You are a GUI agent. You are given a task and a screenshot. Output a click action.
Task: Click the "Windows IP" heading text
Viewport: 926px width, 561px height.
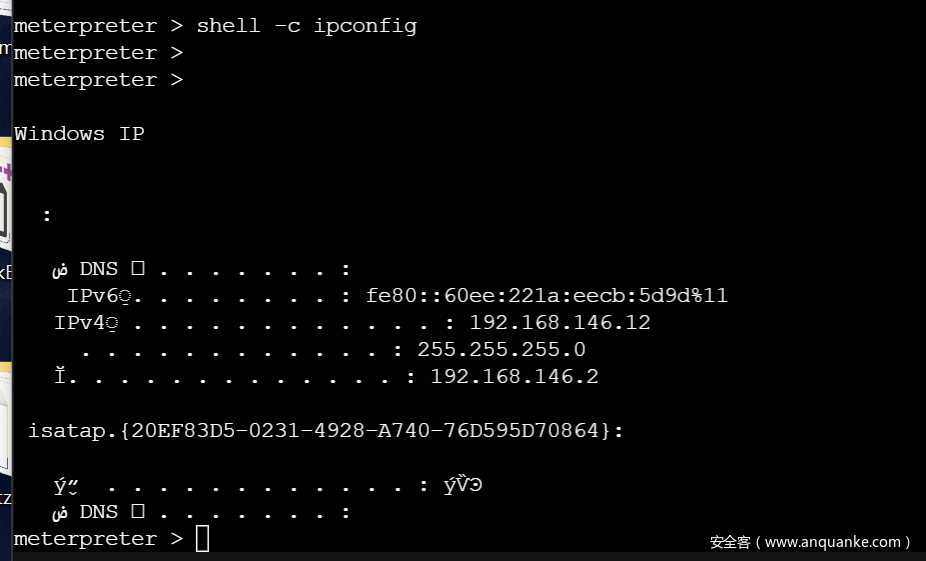tap(79, 134)
